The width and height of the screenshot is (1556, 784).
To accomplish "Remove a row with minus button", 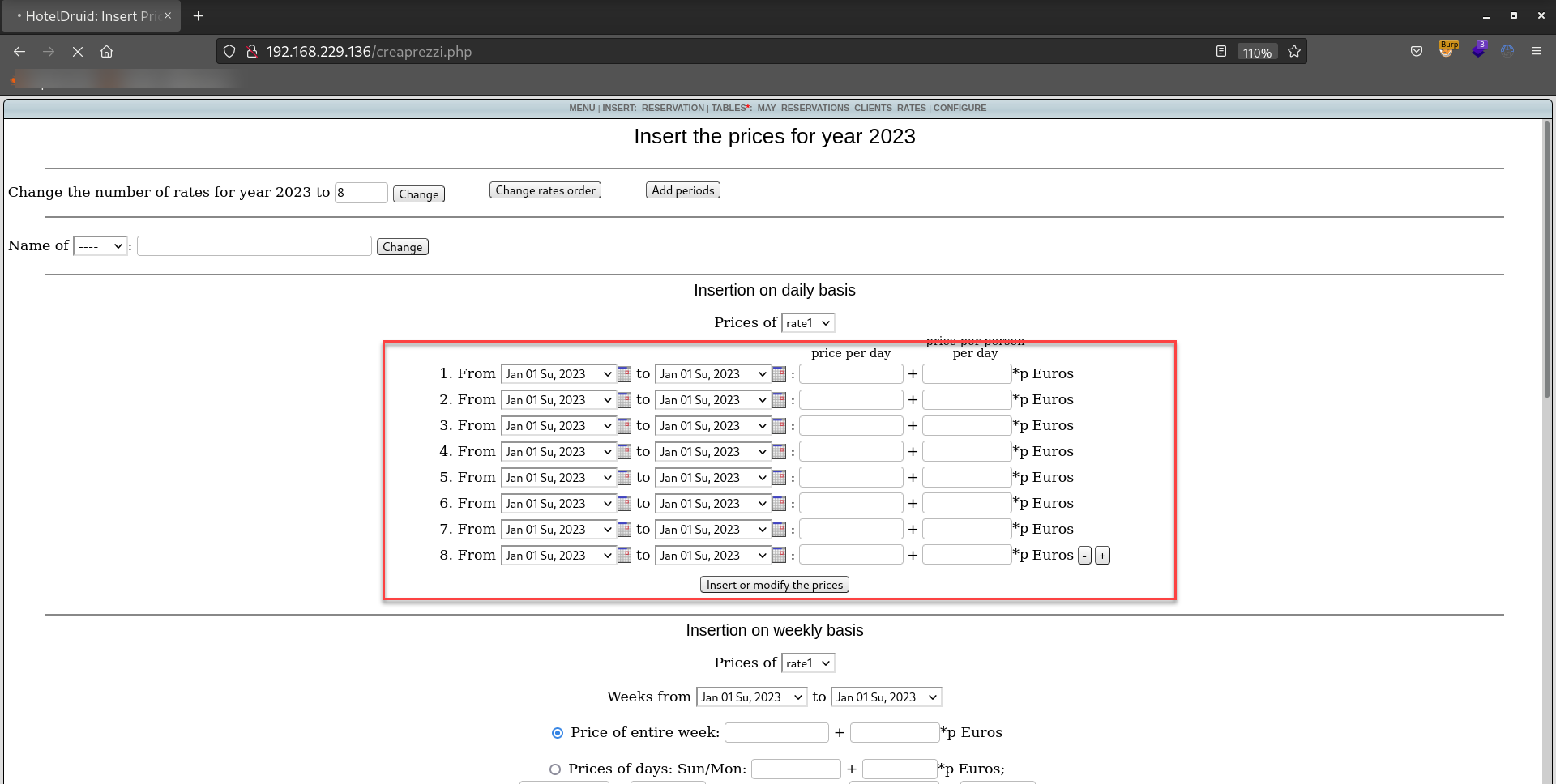I will (x=1085, y=556).
